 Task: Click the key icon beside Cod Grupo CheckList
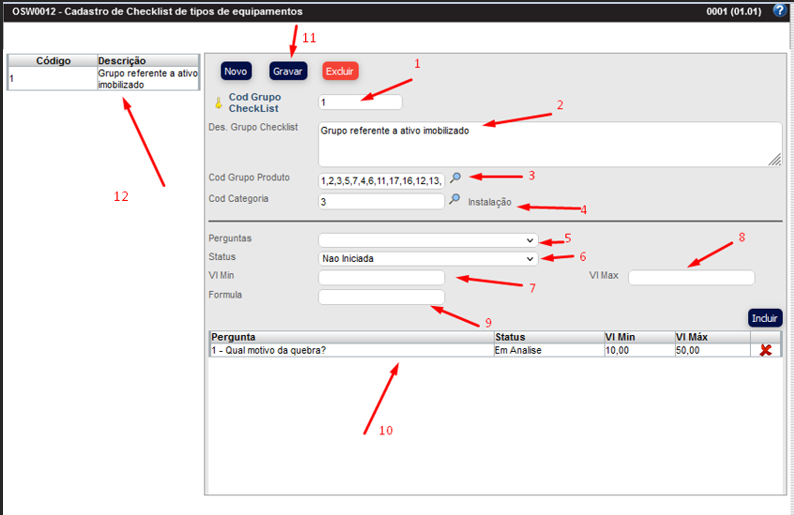coord(219,102)
